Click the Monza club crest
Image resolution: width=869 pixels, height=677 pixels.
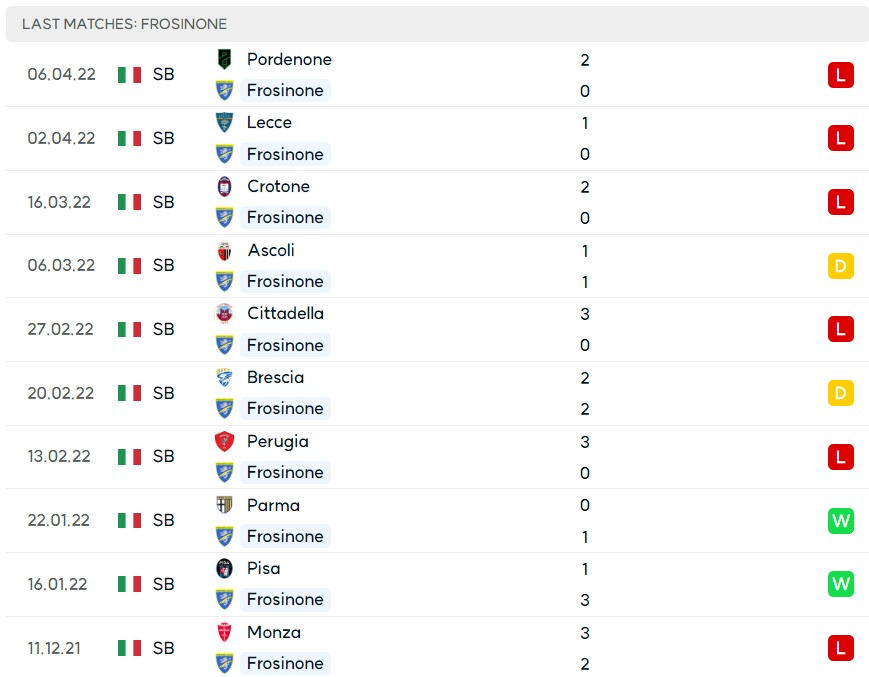point(224,632)
